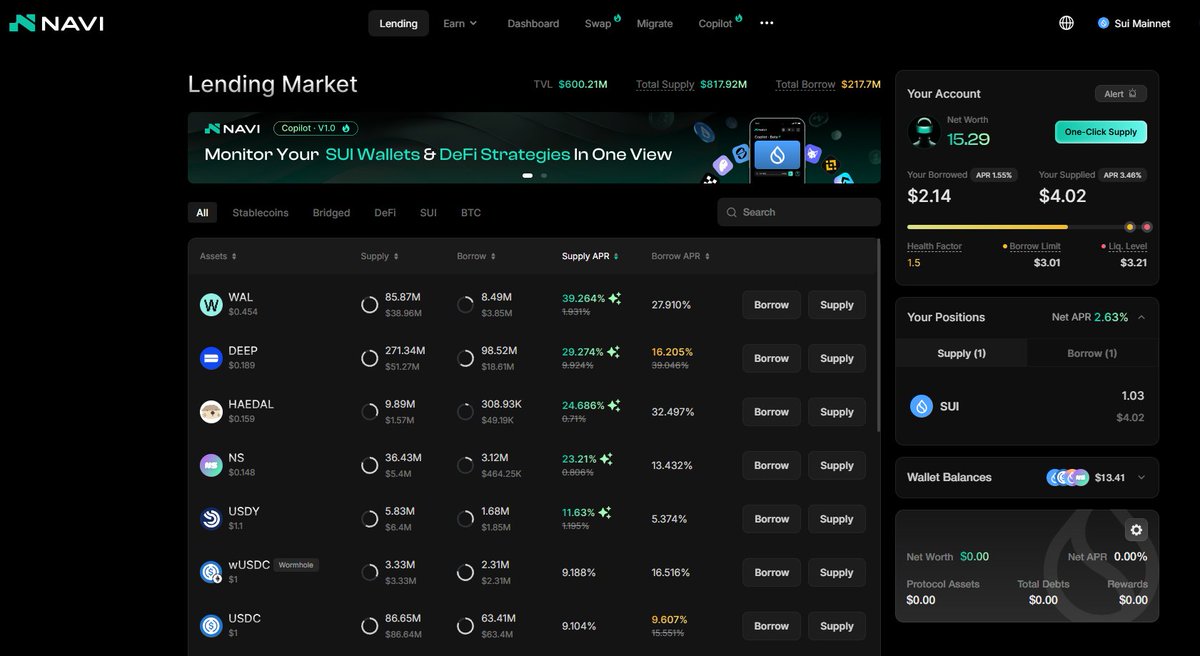Click the WAL token icon

[x=211, y=305]
